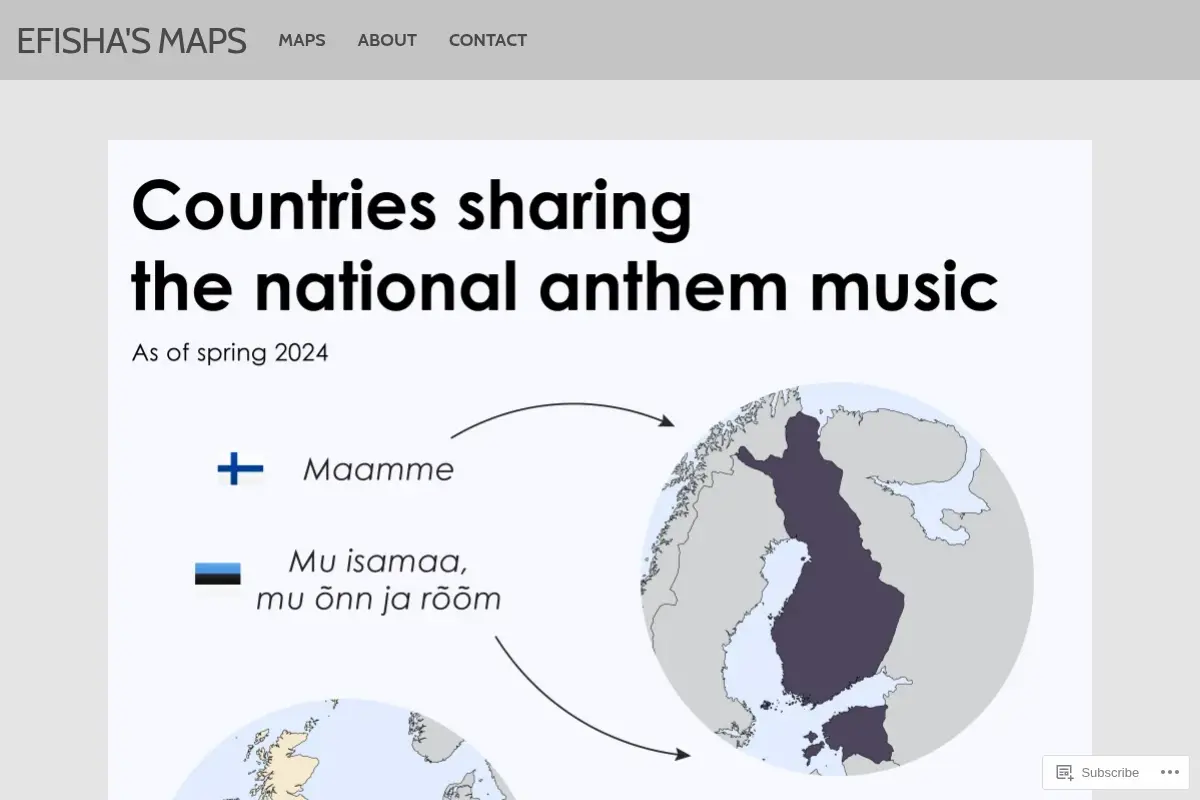Click the 'As of spring 2024' caption

(230, 353)
